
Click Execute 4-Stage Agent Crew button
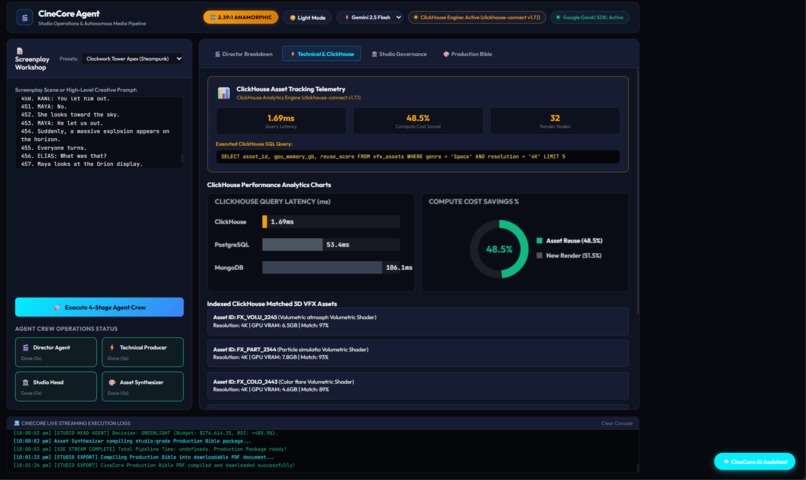(99, 307)
